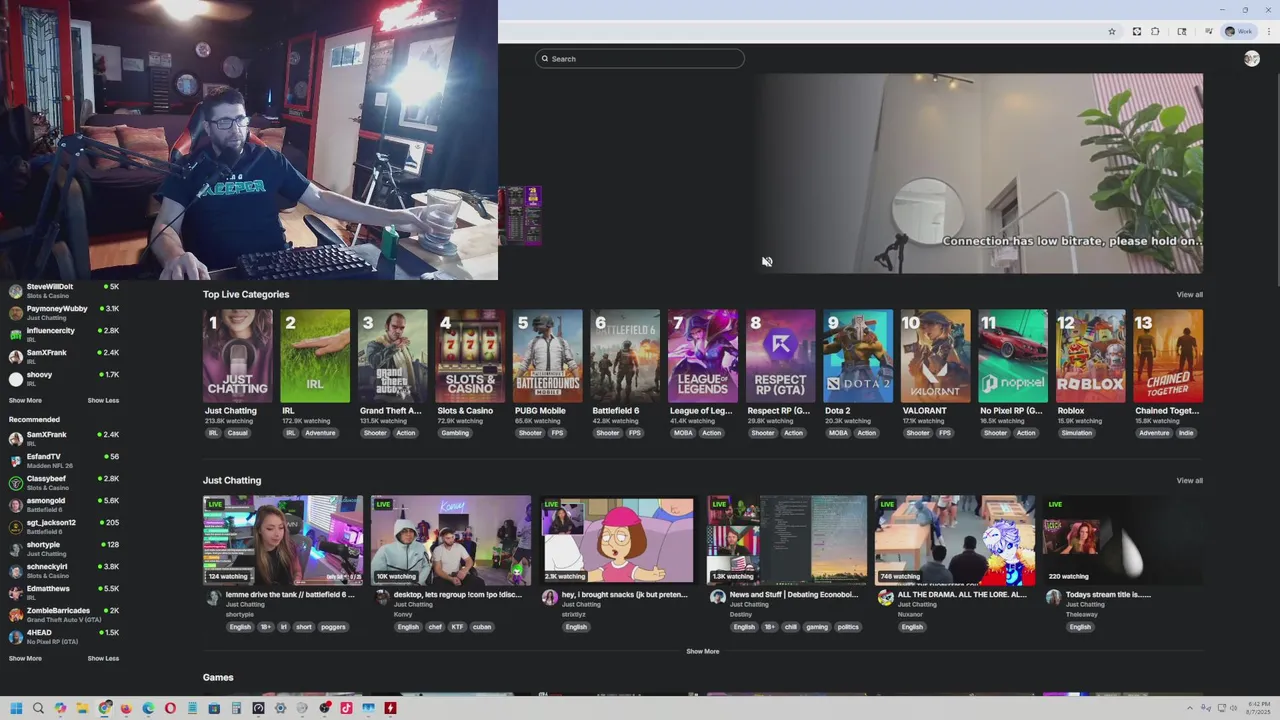This screenshot has height=720, width=1280.
Task: Open the Slots & Casino category card
Action: coord(470,356)
